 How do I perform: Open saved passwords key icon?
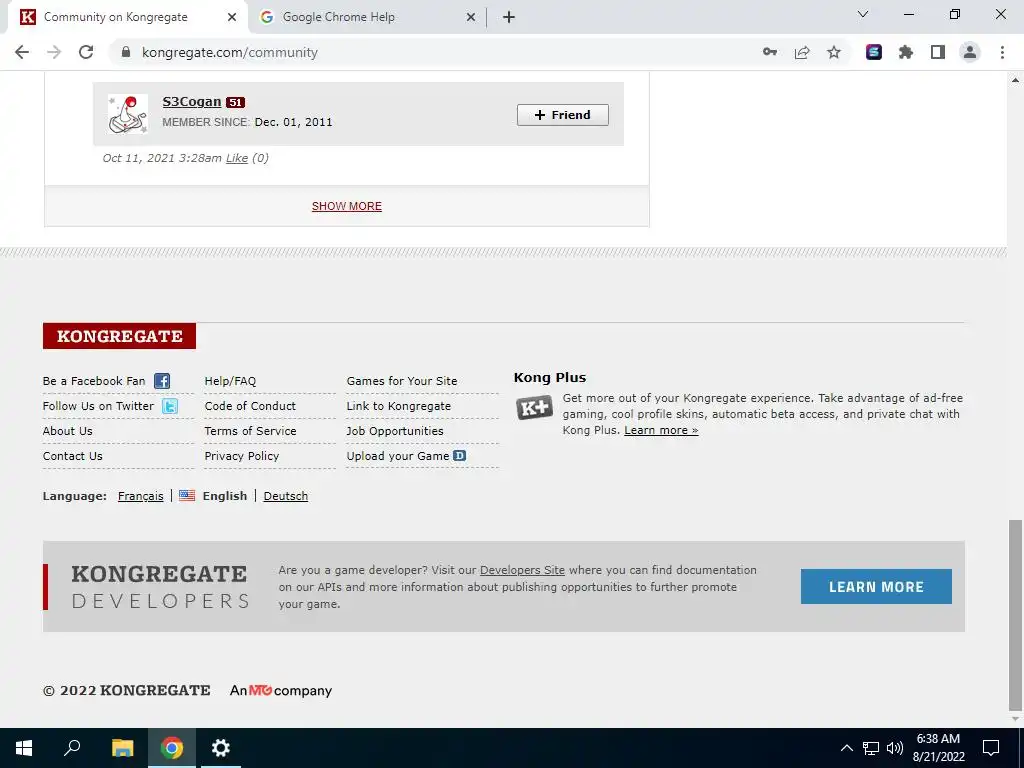click(770, 52)
